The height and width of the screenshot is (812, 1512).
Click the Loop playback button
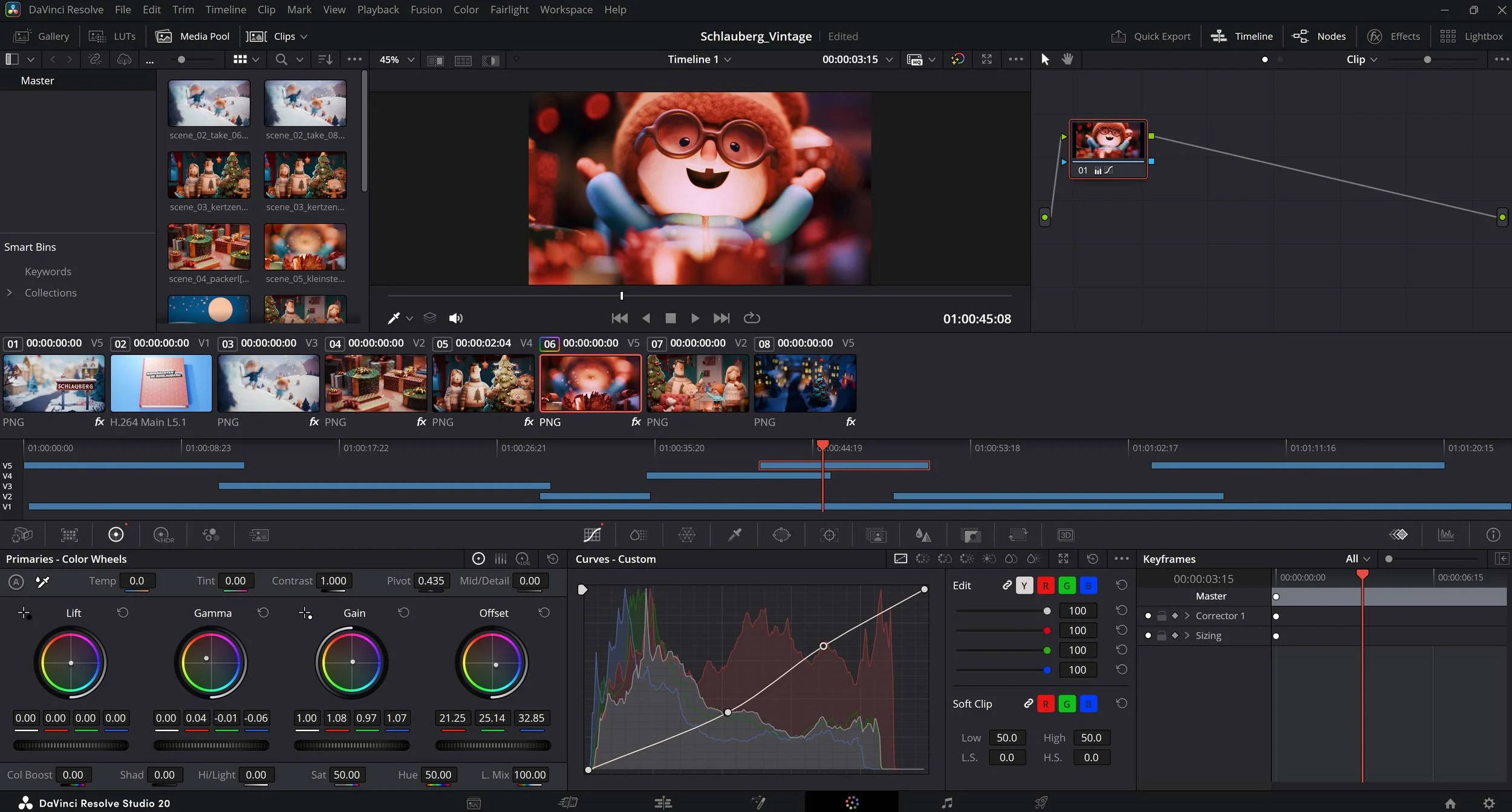click(x=751, y=318)
